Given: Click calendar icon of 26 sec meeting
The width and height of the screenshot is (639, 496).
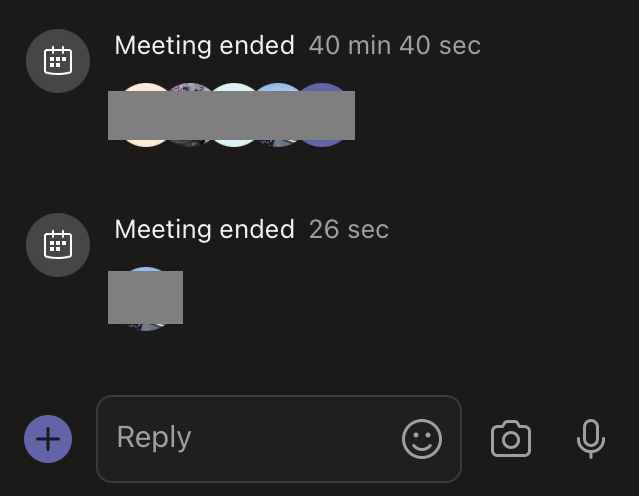Looking at the screenshot, I should click(x=58, y=245).
